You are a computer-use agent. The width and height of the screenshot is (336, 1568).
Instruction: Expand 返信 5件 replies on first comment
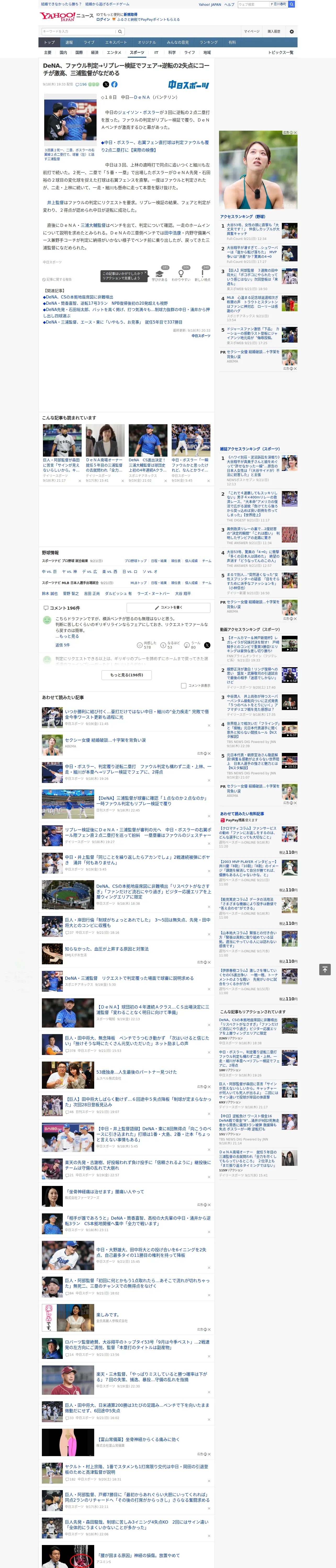(63, 645)
